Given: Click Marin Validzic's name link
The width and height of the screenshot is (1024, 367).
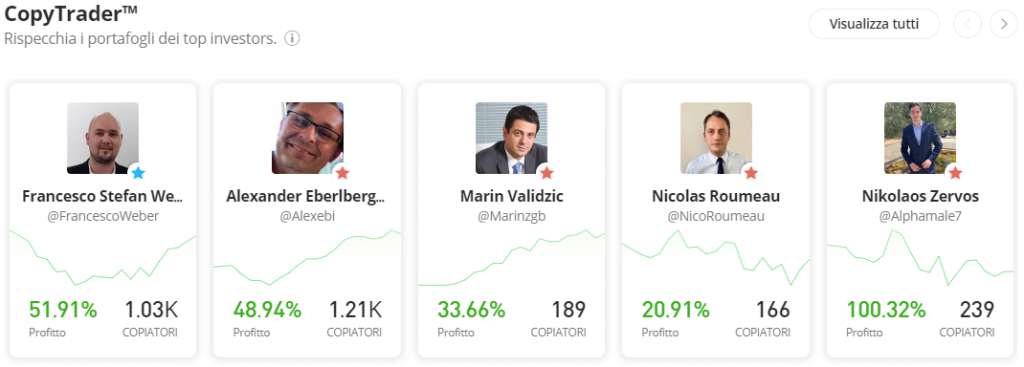Looking at the screenshot, I should click(x=511, y=196).
